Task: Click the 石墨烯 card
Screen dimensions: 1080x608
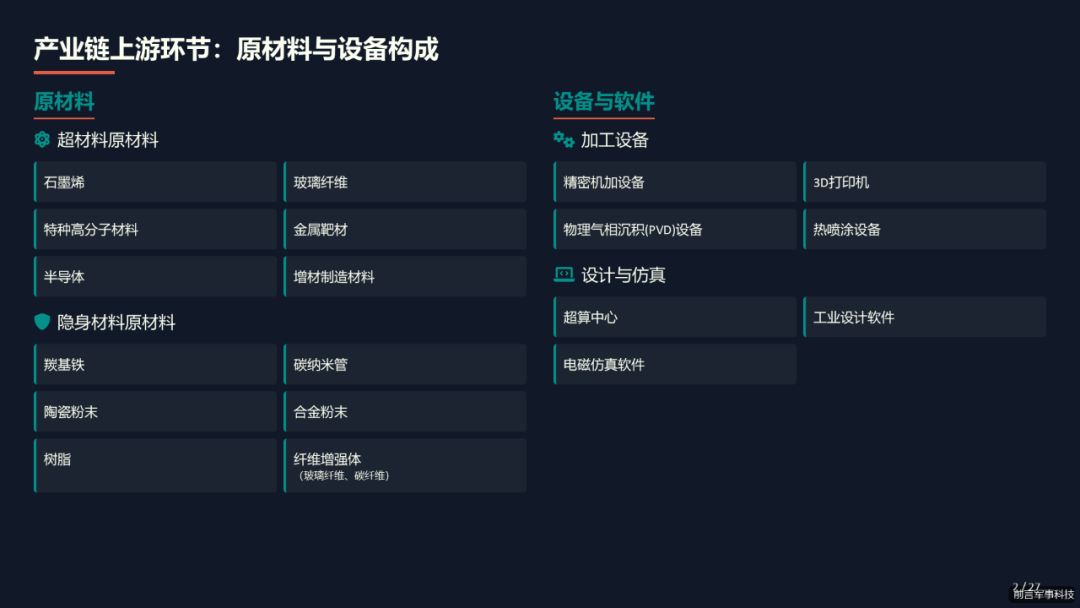Action: [155, 182]
